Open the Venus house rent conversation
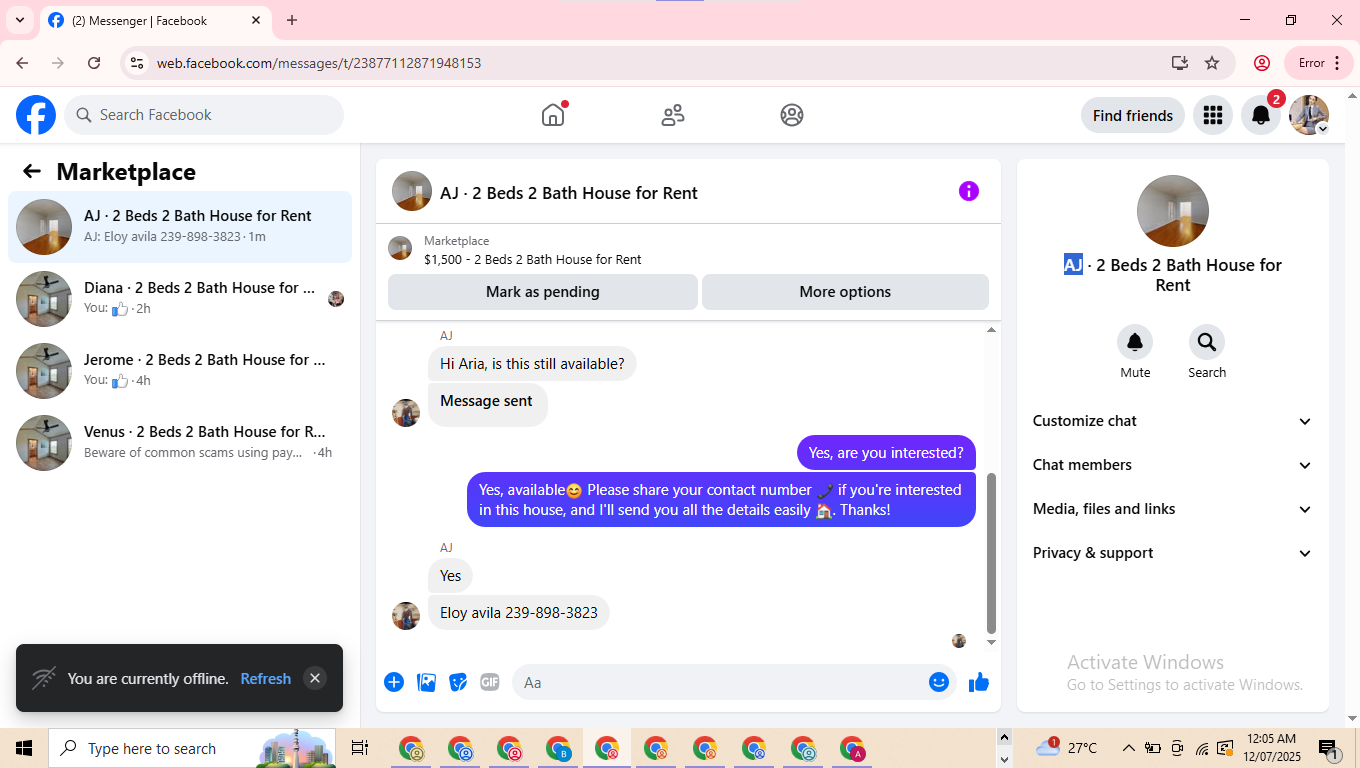This screenshot has width=1360, height=768. coord(180,443)
